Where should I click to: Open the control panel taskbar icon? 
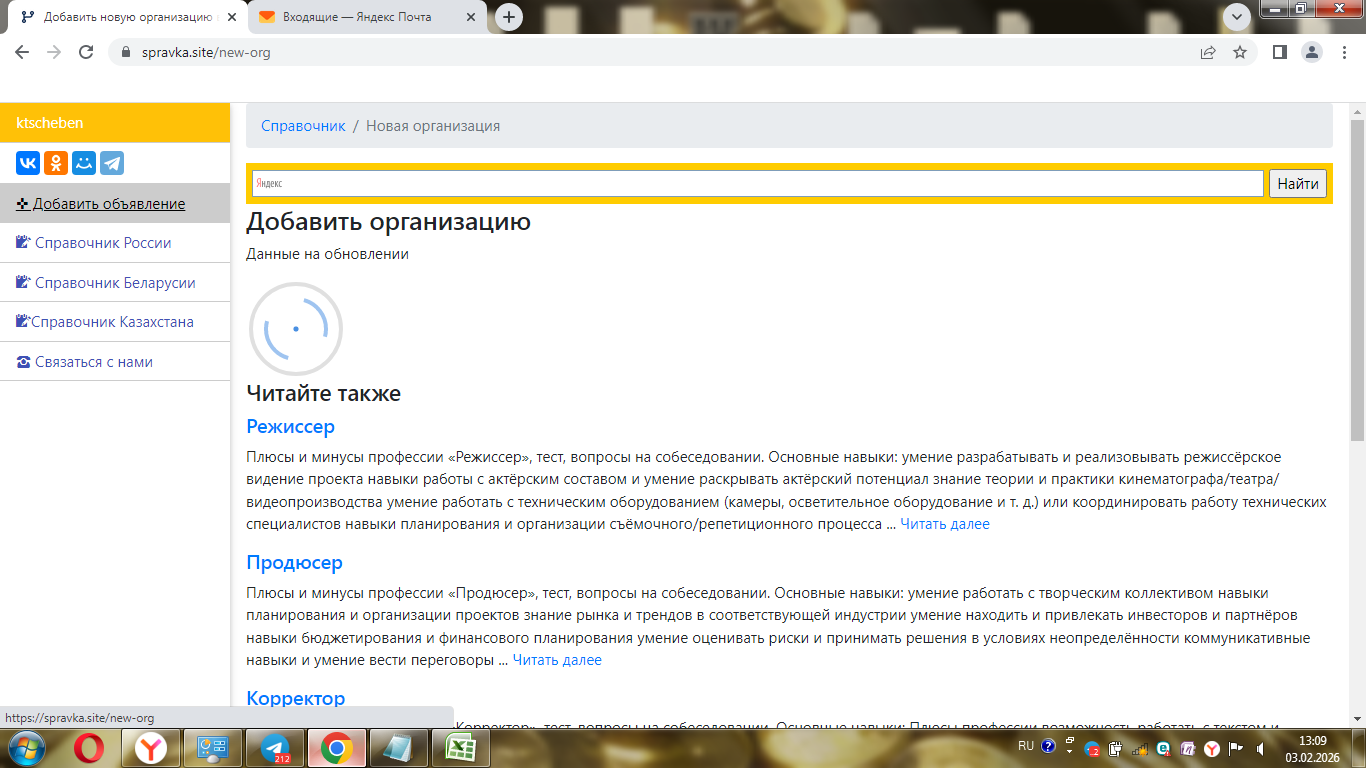pos(213,747)
